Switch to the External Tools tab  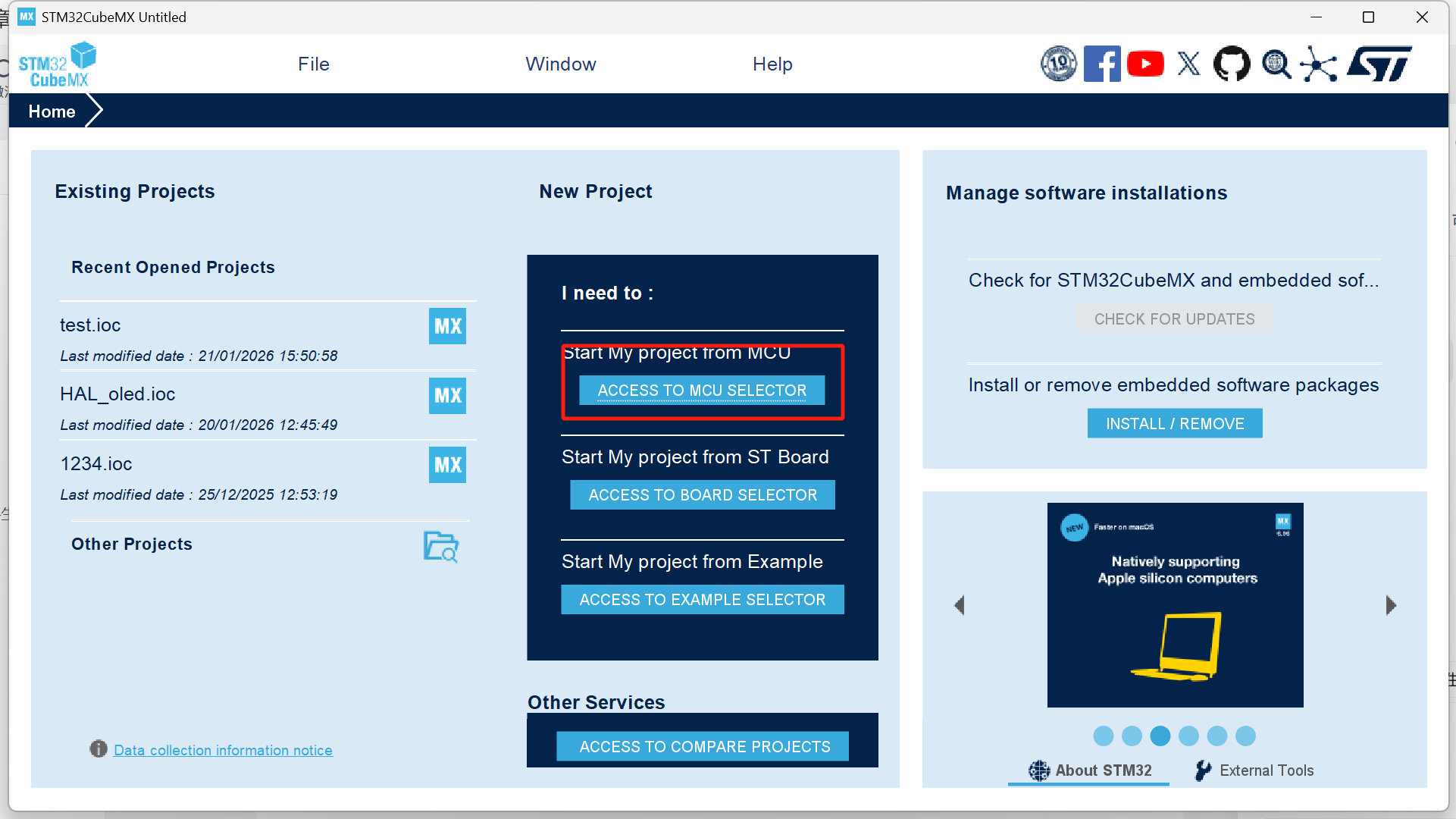[x=1254, y=770]
